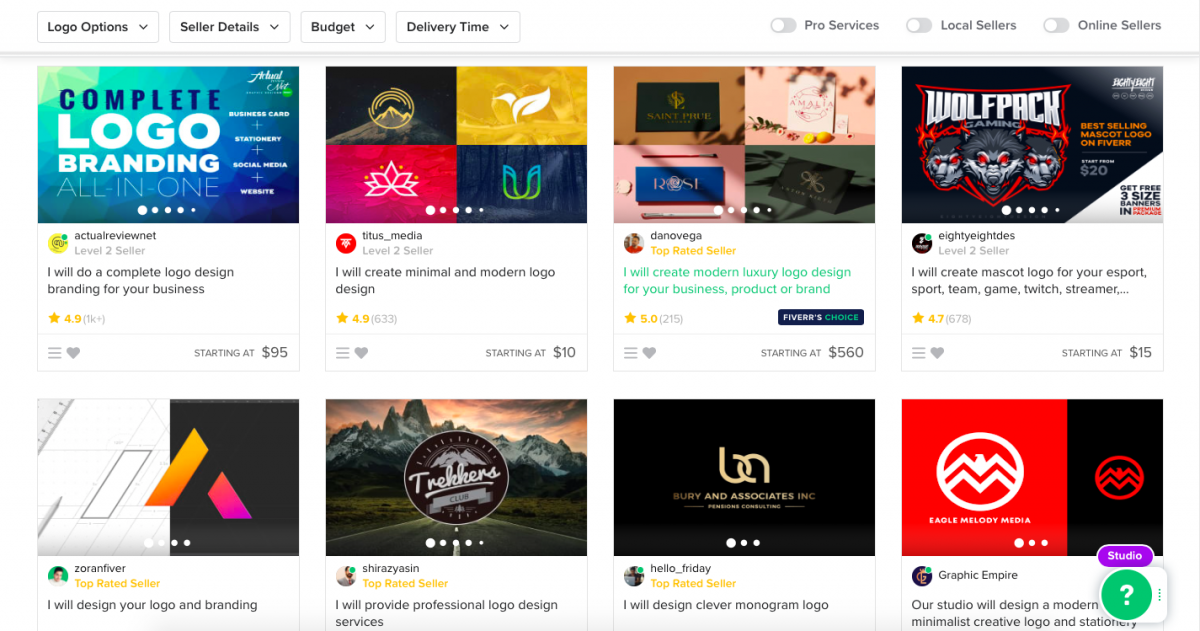Visit seller name hello_friday
This screenshot has height=631, width=1200.
click(680, 569)
